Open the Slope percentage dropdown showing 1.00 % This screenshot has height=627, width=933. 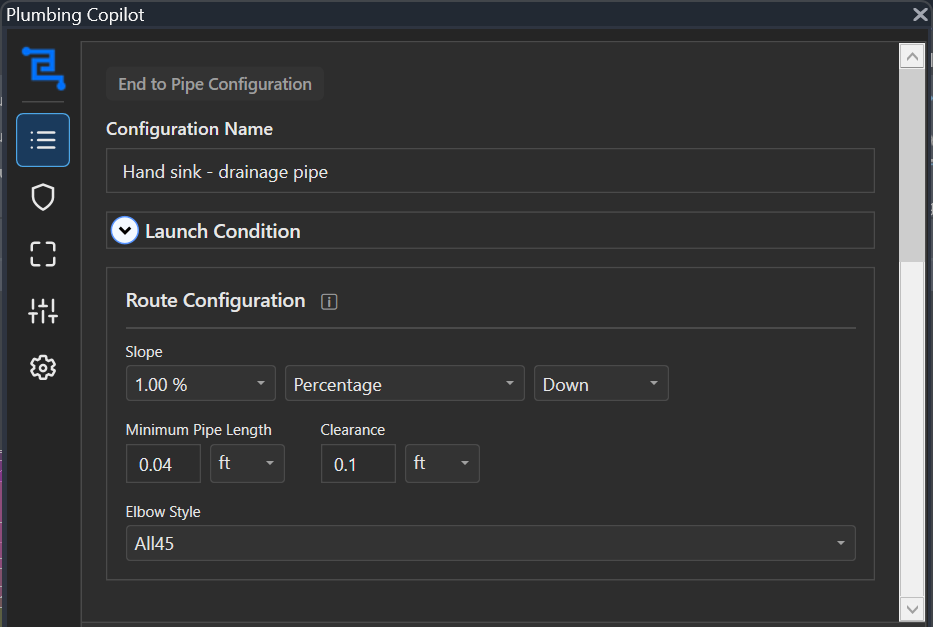pyautogui.click(x=200, y=383)
